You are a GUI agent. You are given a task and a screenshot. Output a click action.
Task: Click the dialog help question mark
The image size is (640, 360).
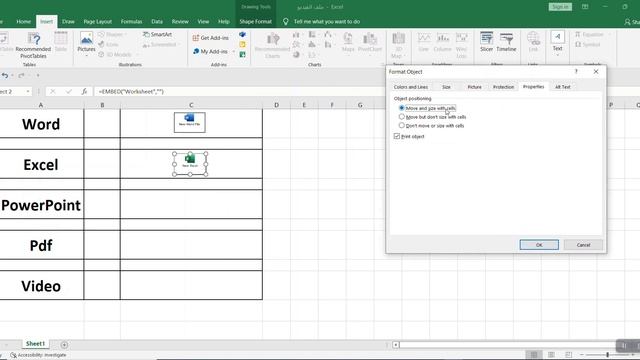[x=576, y=71]
